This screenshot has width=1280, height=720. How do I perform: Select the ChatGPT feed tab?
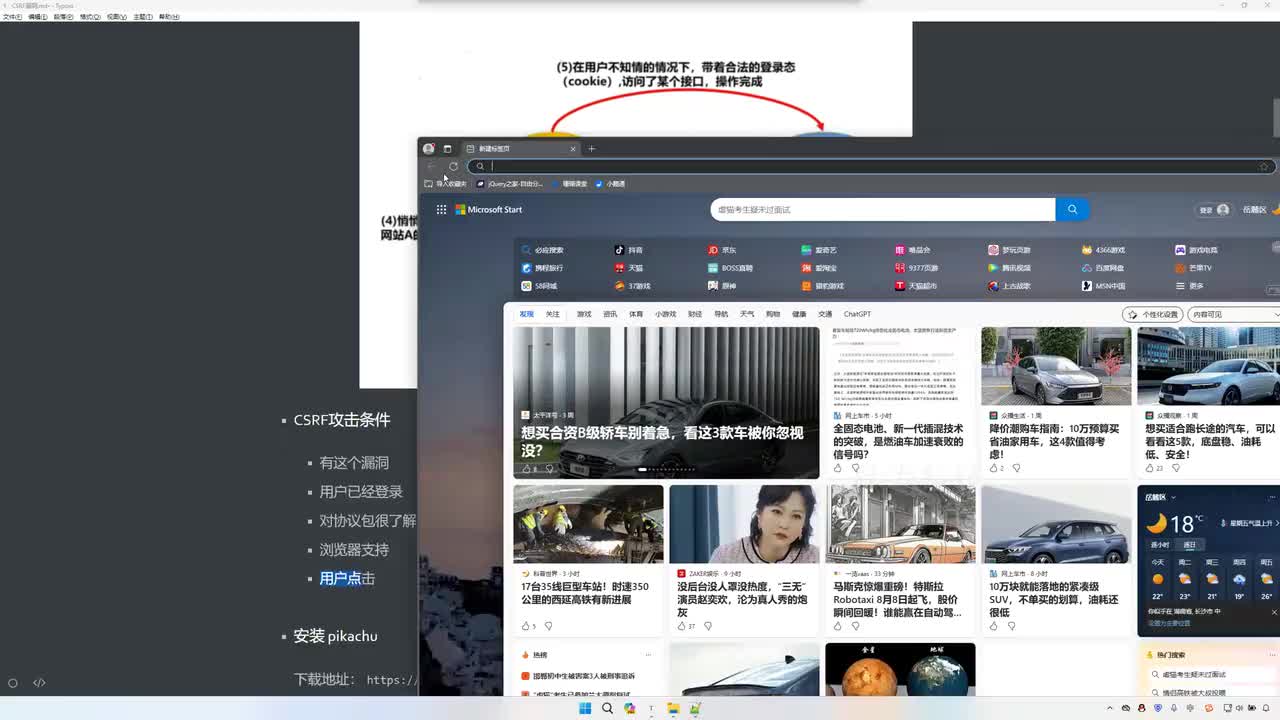pos(857,314)
